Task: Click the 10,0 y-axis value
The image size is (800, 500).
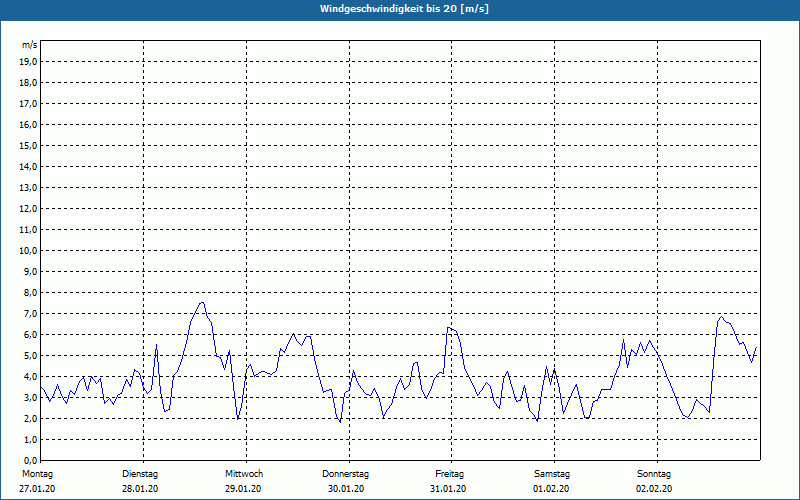Action: click(x=28, y=251)
